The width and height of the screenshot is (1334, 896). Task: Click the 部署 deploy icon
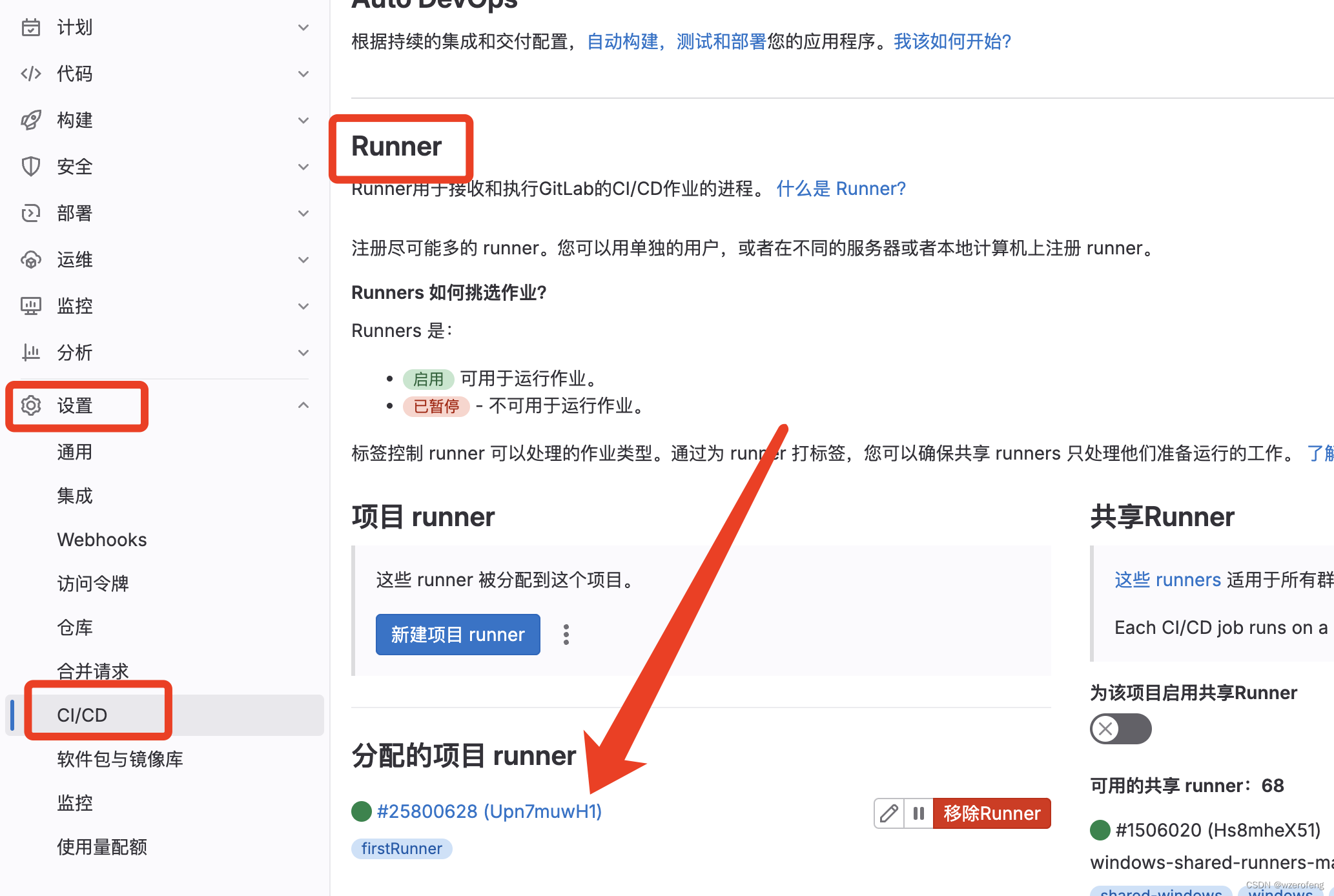[30, 213]
